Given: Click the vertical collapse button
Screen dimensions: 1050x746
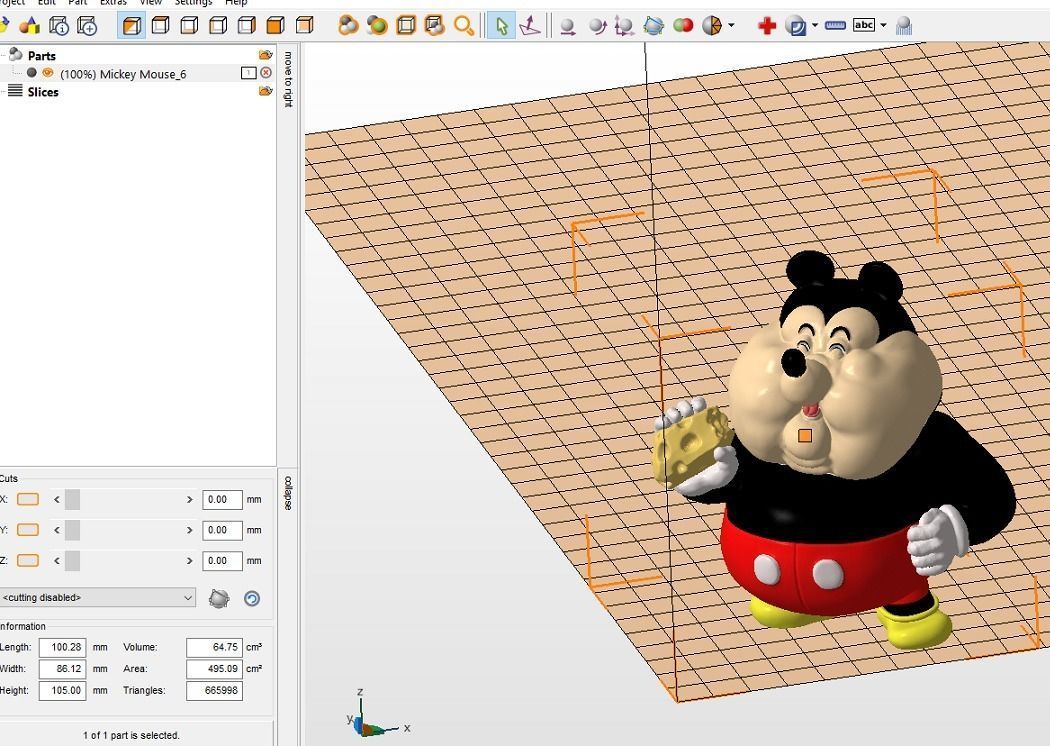Looking at the screenshot, I should point(288,492).
